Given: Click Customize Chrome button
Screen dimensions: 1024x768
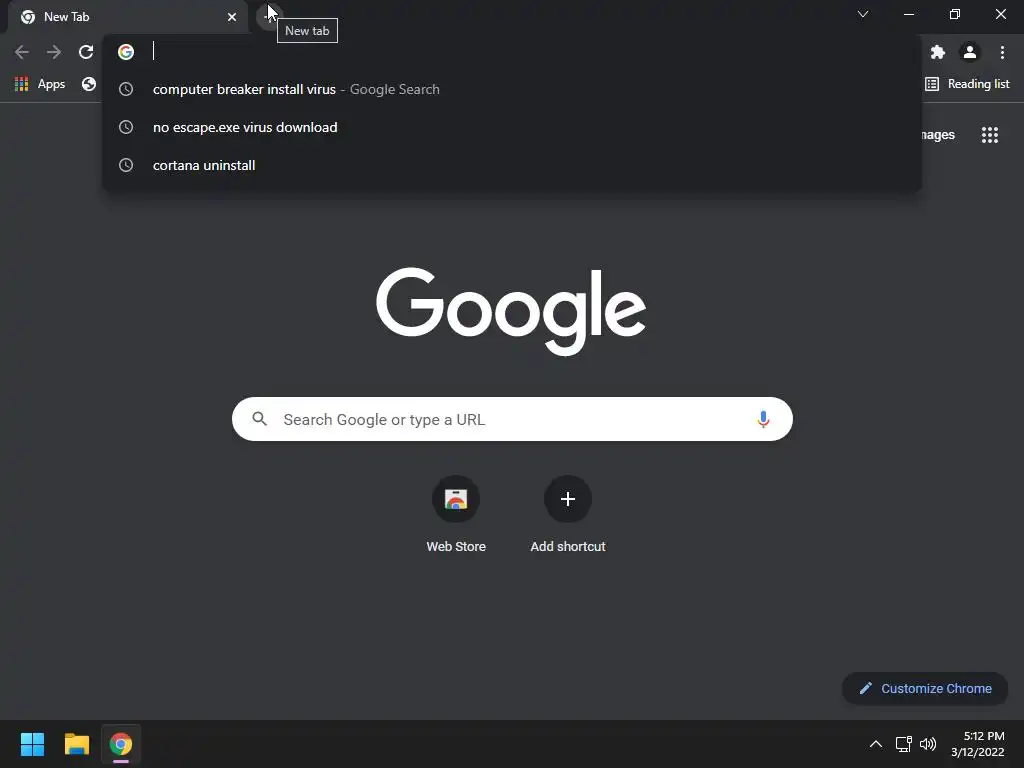Looking at the screenshot, I should click(x=925, y=688).
